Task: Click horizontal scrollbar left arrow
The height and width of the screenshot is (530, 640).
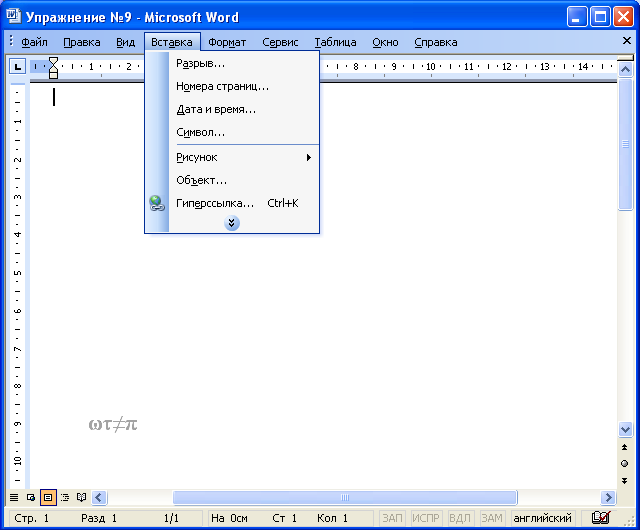Action: (99, 497)
